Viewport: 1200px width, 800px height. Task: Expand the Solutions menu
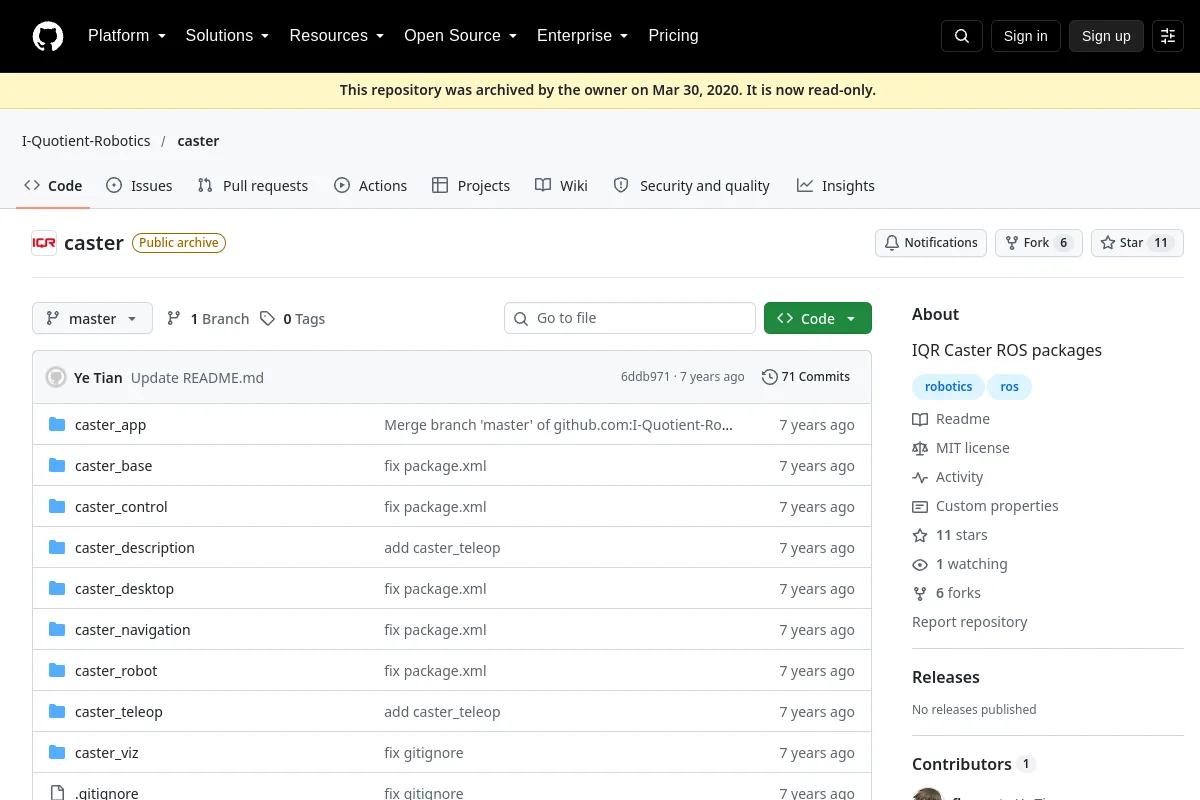click(227, 36)
